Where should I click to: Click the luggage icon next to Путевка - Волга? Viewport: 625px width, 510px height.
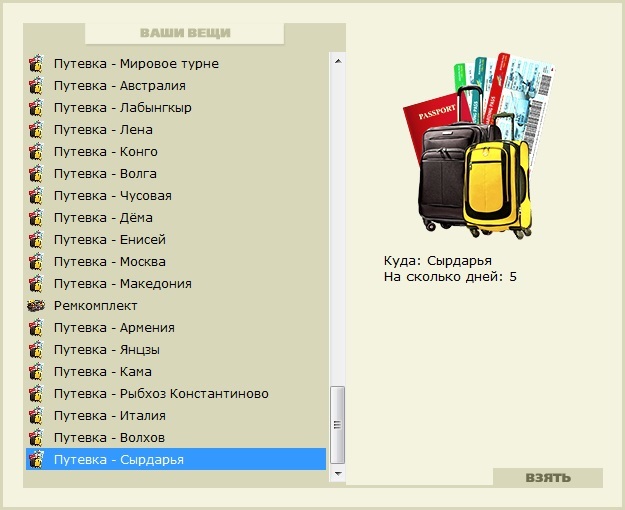[36, 174]
